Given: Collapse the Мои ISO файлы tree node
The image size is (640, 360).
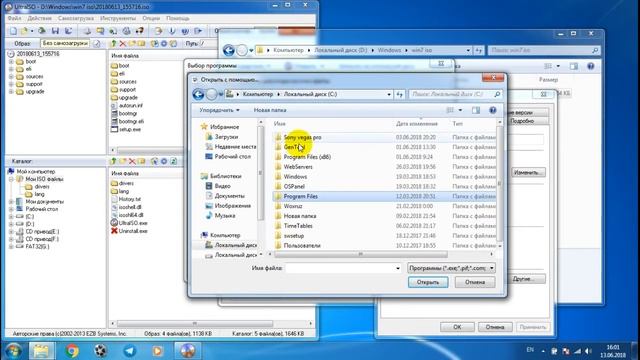Looking at the screenshot, I should tap(11, 179).
